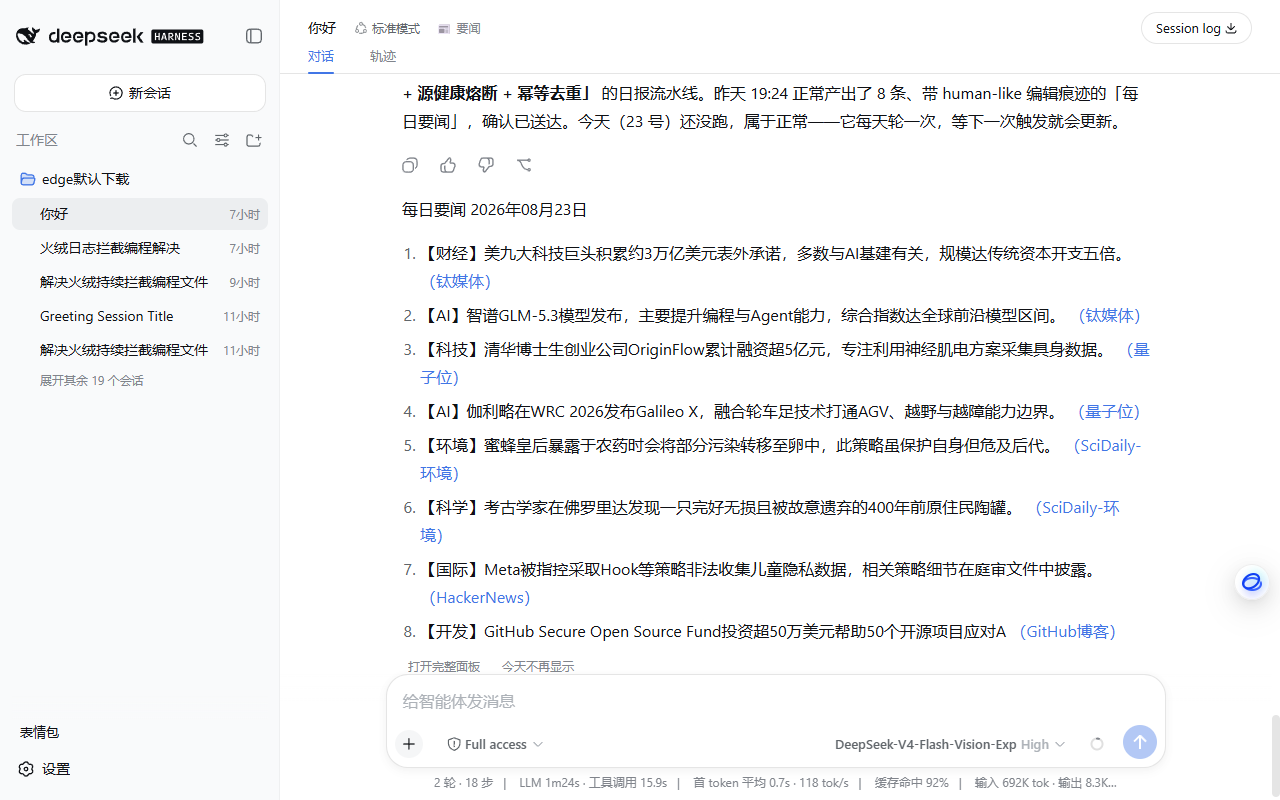Select the 你好 conversation in sidebar
This screenshot has width=1280, height=800.
pyautogui.click(x=140, y=214)
